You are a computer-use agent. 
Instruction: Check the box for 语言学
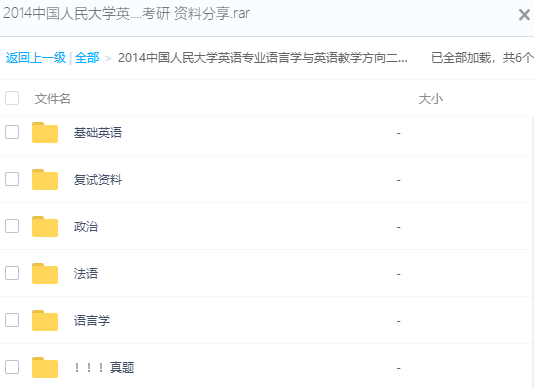pos(12,320)
